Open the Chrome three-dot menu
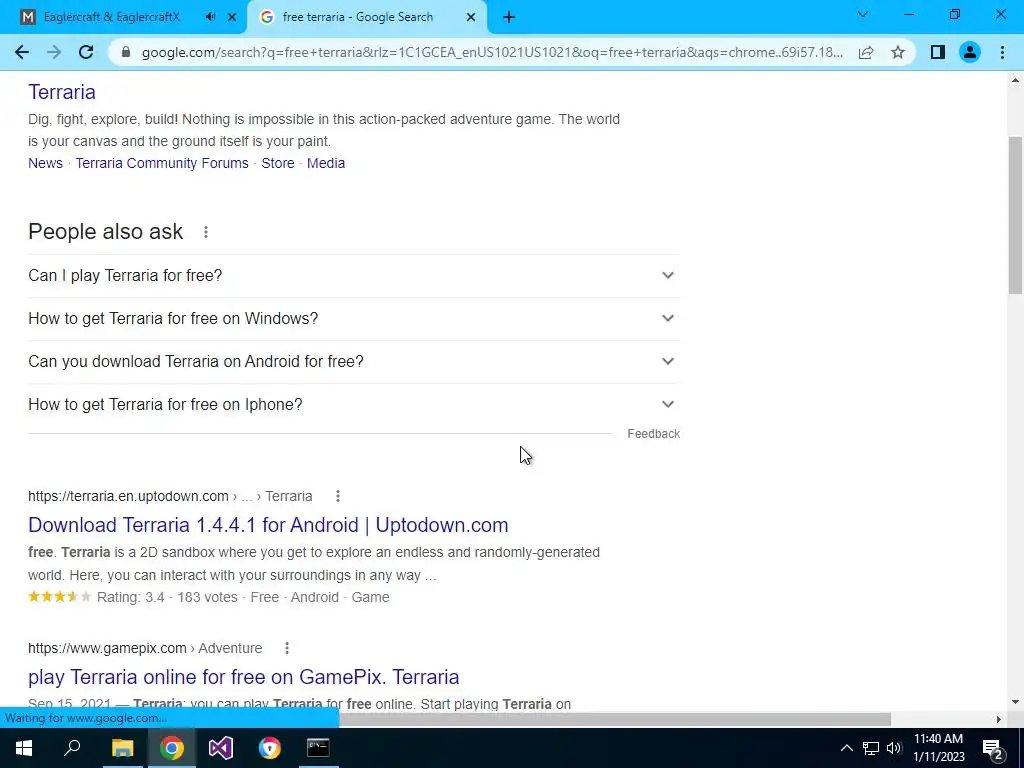Image resolution: width=1024 pixels, height=768 pixels. click(x=1002, y=52)
